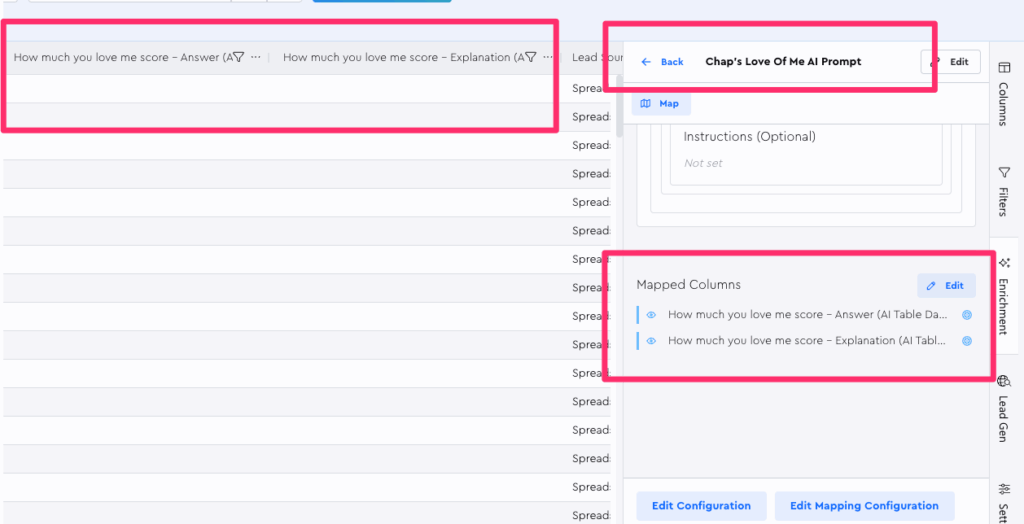Screen dimensions: 1024x524
Task: Click the Edit Configuration button
Action: 701,506
